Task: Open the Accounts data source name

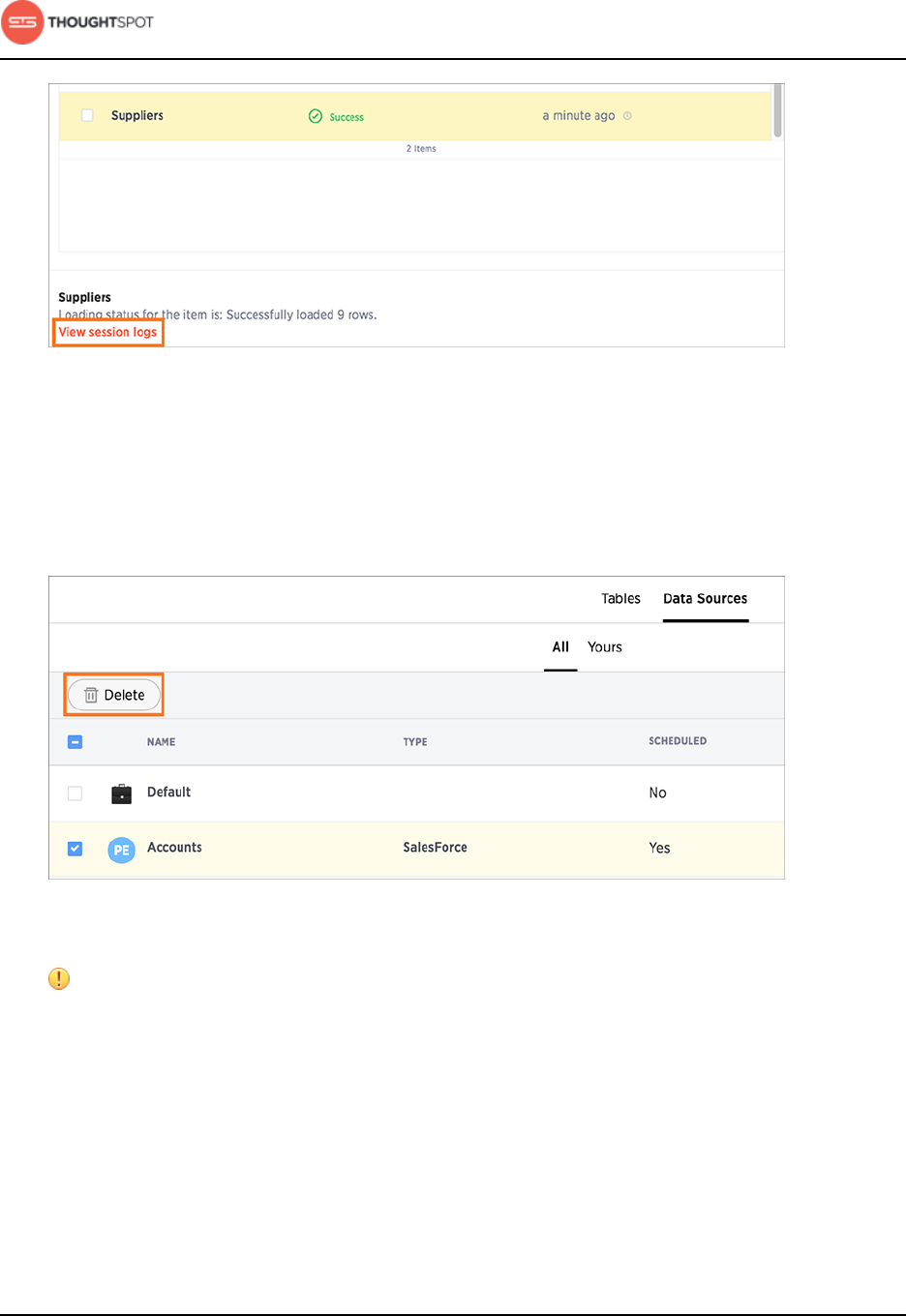Action: point(174,848)
